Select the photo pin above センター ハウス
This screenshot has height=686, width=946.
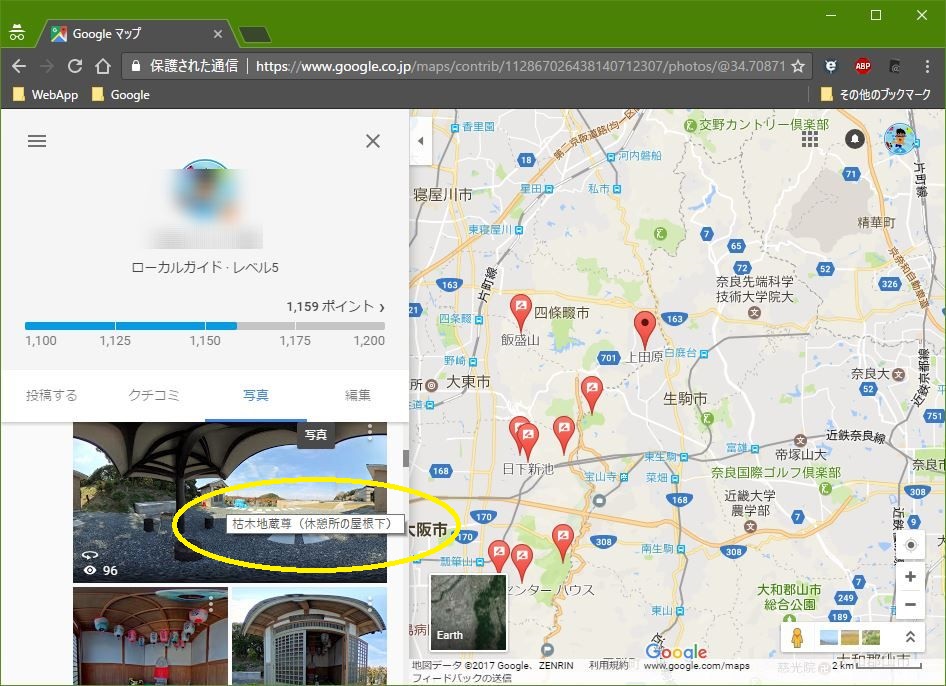563,542
